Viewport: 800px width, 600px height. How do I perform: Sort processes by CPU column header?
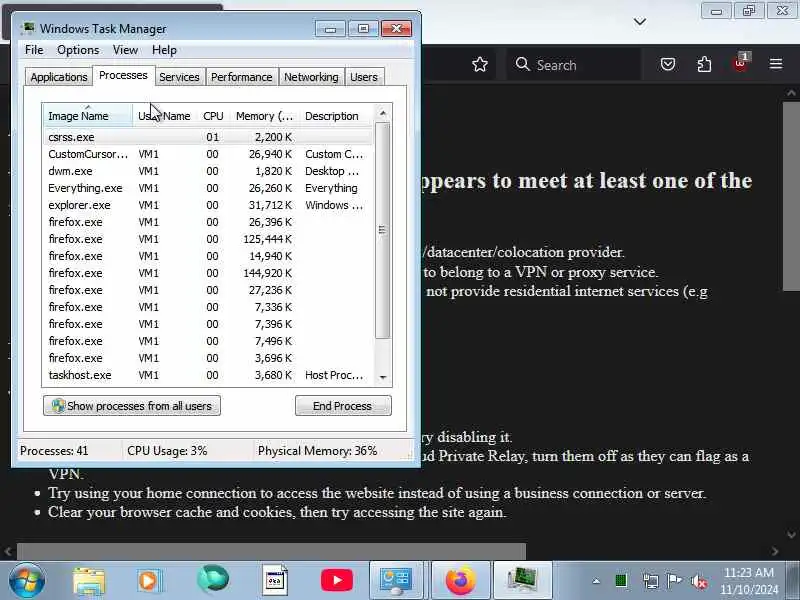[x=213, y=116]
